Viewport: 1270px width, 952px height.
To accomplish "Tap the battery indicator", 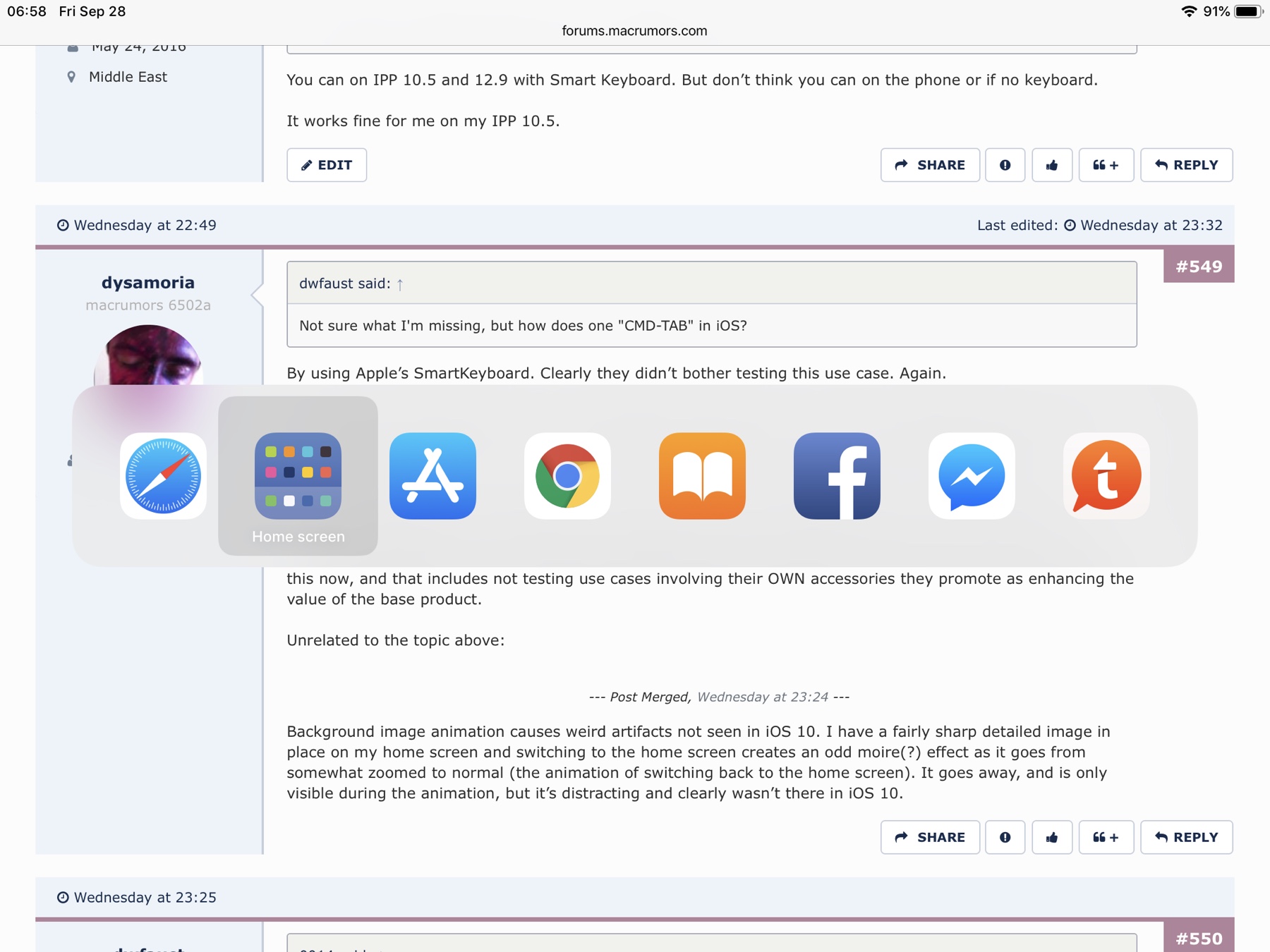I will click(1248, 11).
